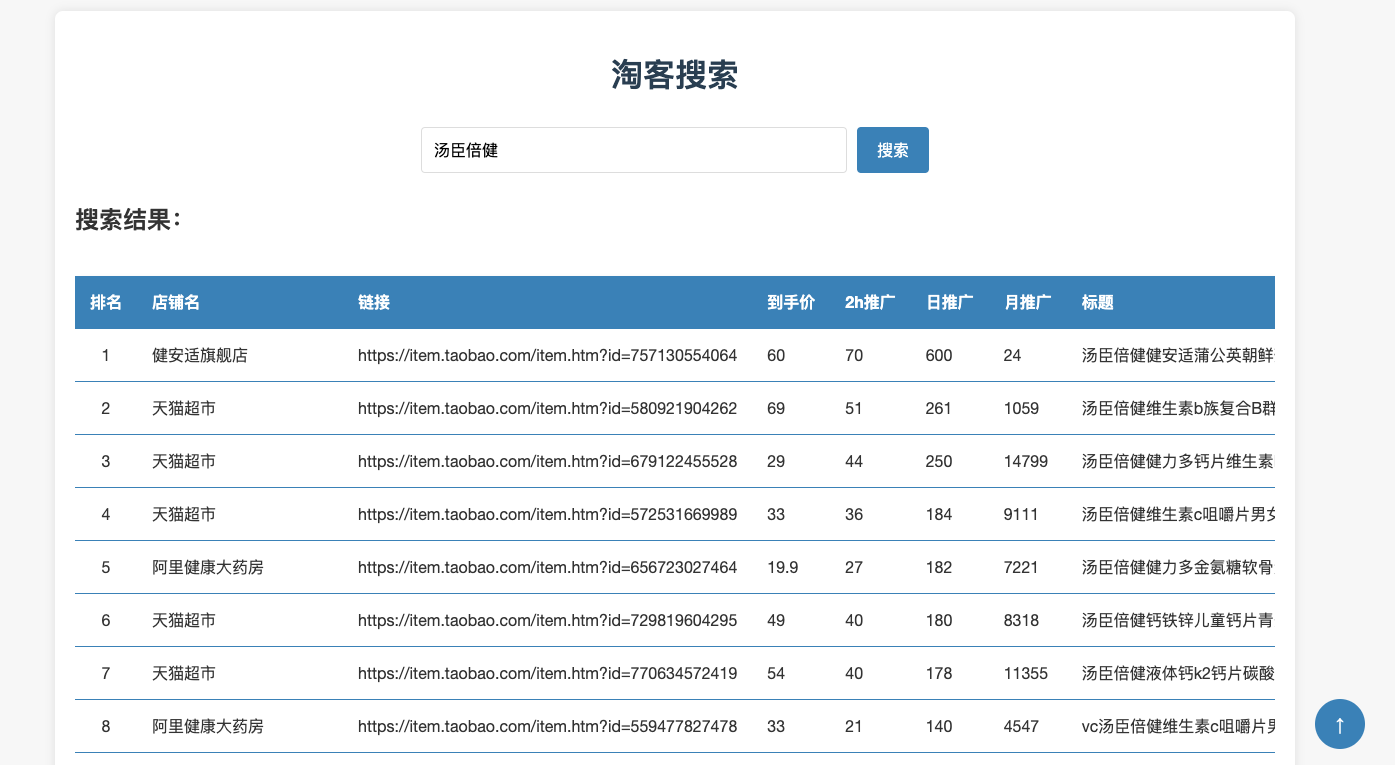Viewport: 1395px width, 765px height.
Task: Click the 链接 column header
Action: pos(374,303)
